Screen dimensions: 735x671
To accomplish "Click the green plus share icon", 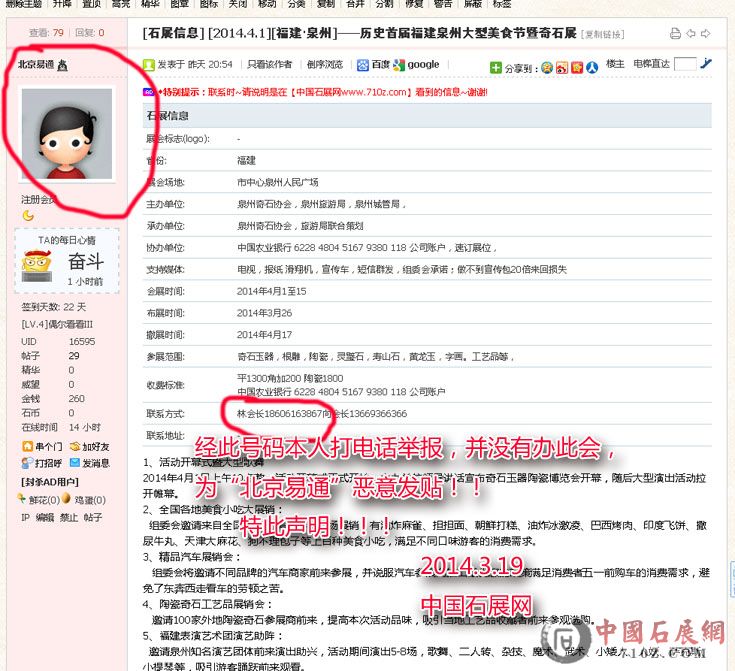I will coord(496,68).
